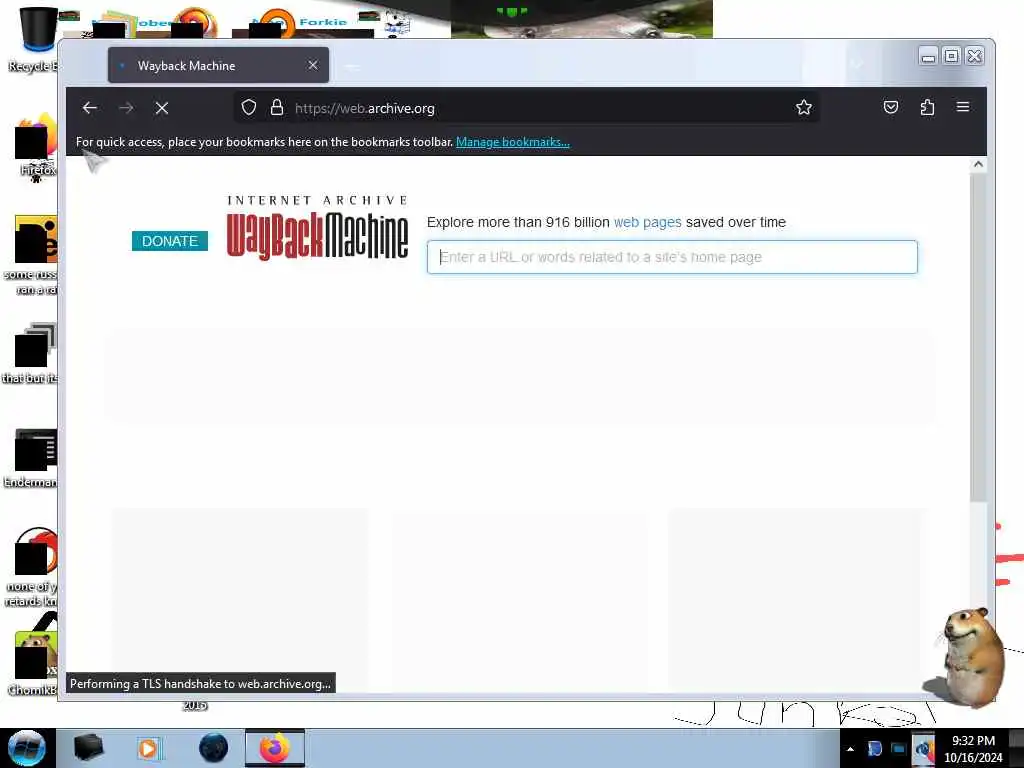
Task: Open the Windows Start menu
Action: 27,748
